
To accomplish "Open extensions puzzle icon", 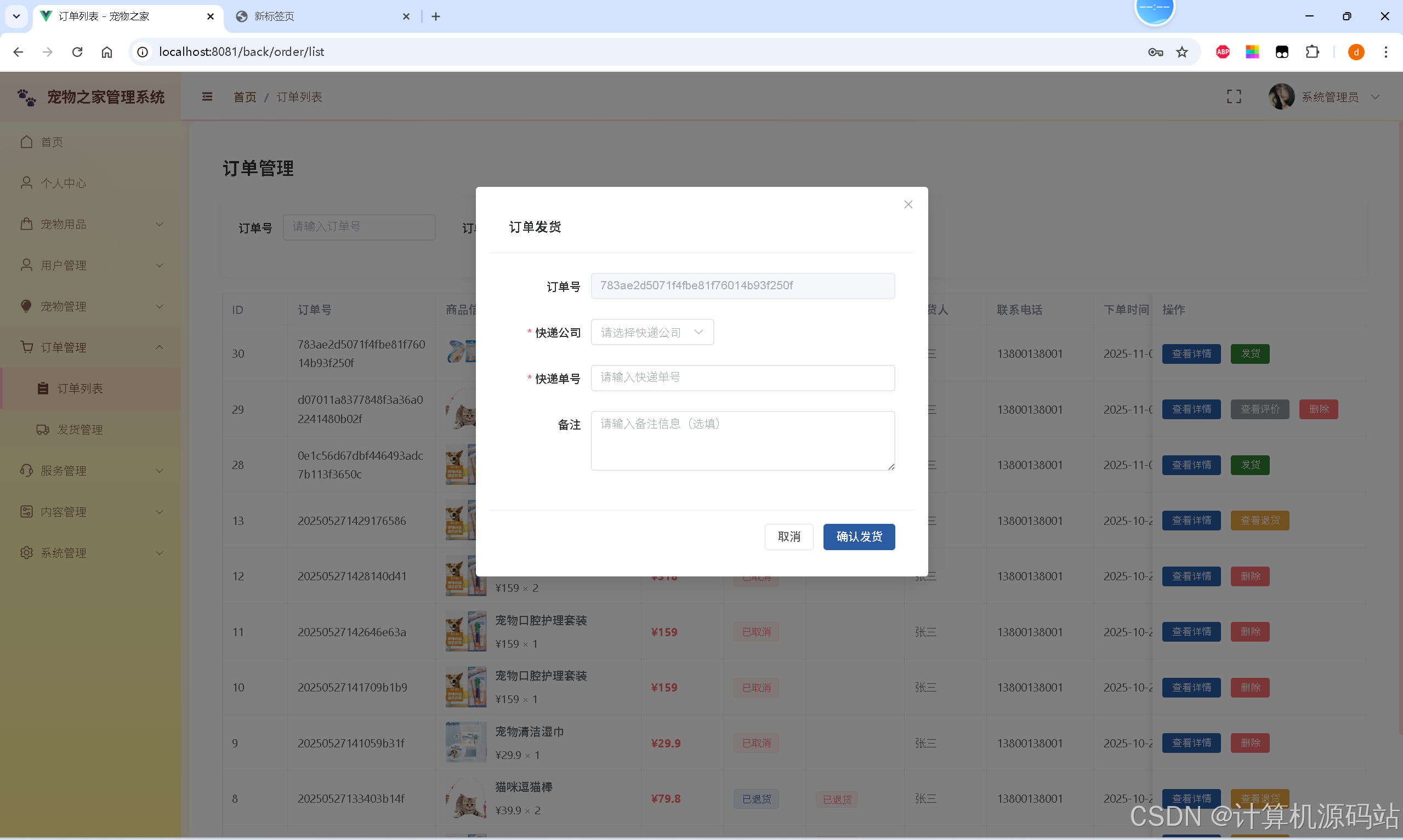I will pyautogui.click(x=1313, y=52).
